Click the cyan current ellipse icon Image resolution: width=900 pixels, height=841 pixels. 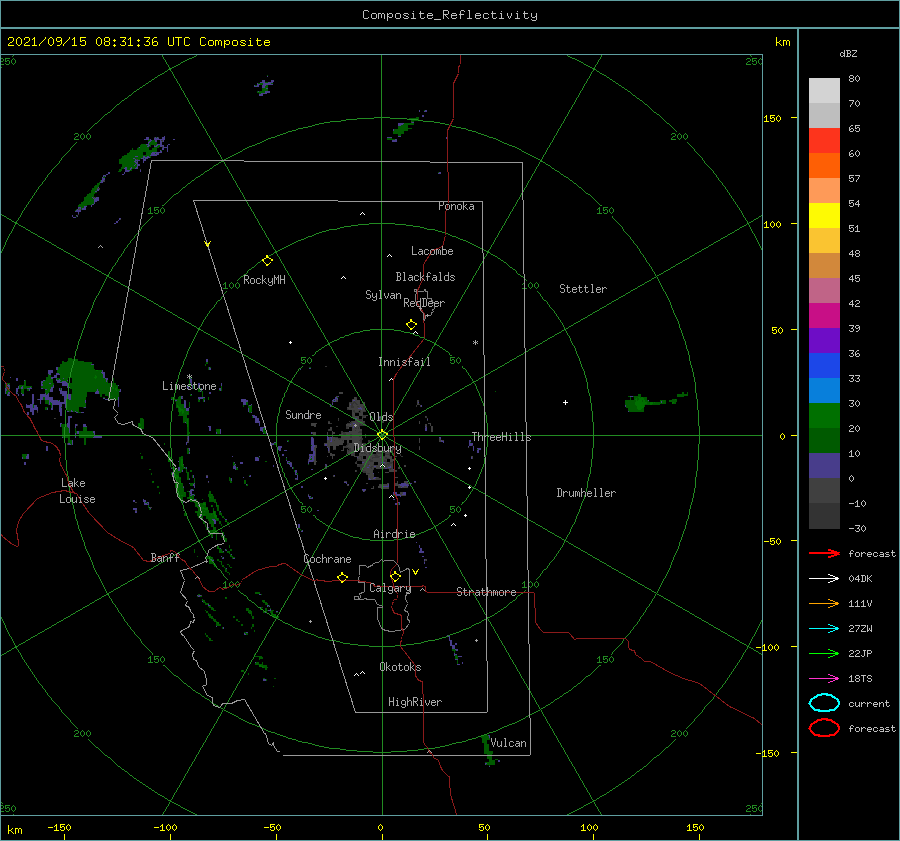824,703
